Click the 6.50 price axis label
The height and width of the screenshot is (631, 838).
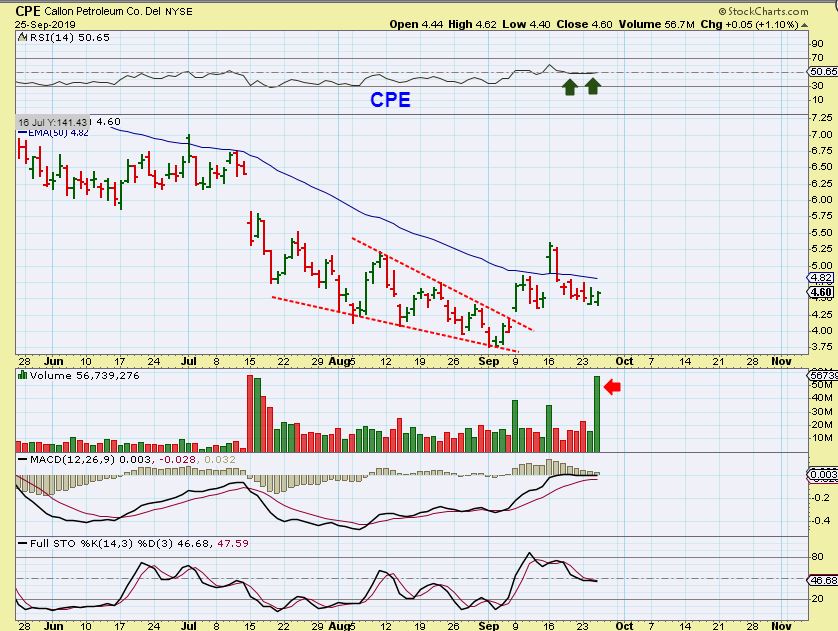[x=821, y=167]
